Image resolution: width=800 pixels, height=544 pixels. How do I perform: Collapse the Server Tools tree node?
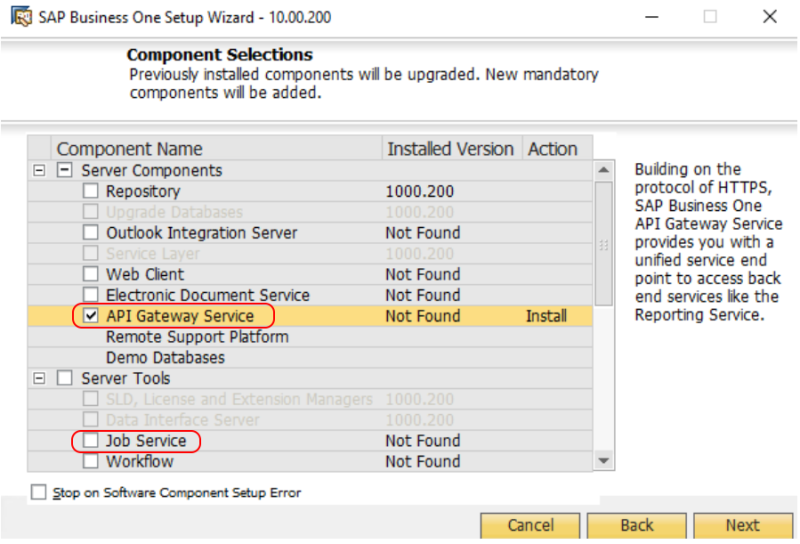click(x=39, y=379)
